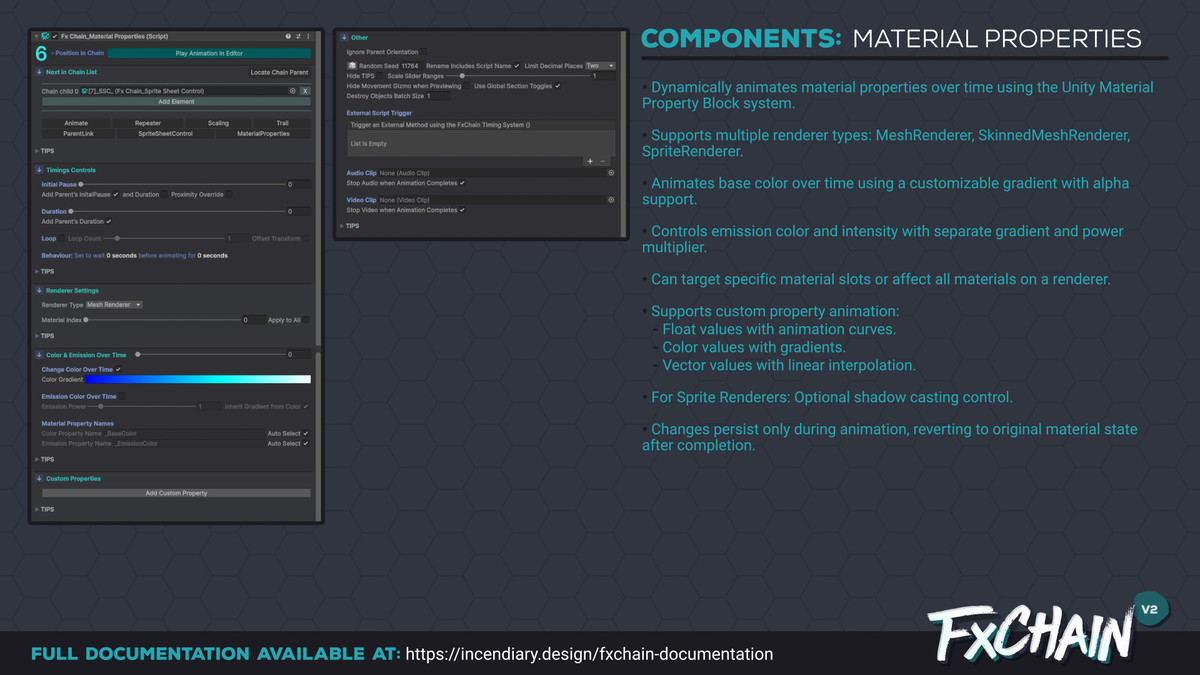Toggle Auto Select for Color Property Name
Screen dimensions: 1200x675
(306, 433)
